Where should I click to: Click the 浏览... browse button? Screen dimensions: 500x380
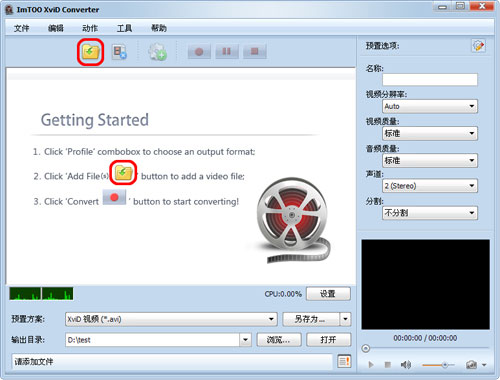point(279,340)
